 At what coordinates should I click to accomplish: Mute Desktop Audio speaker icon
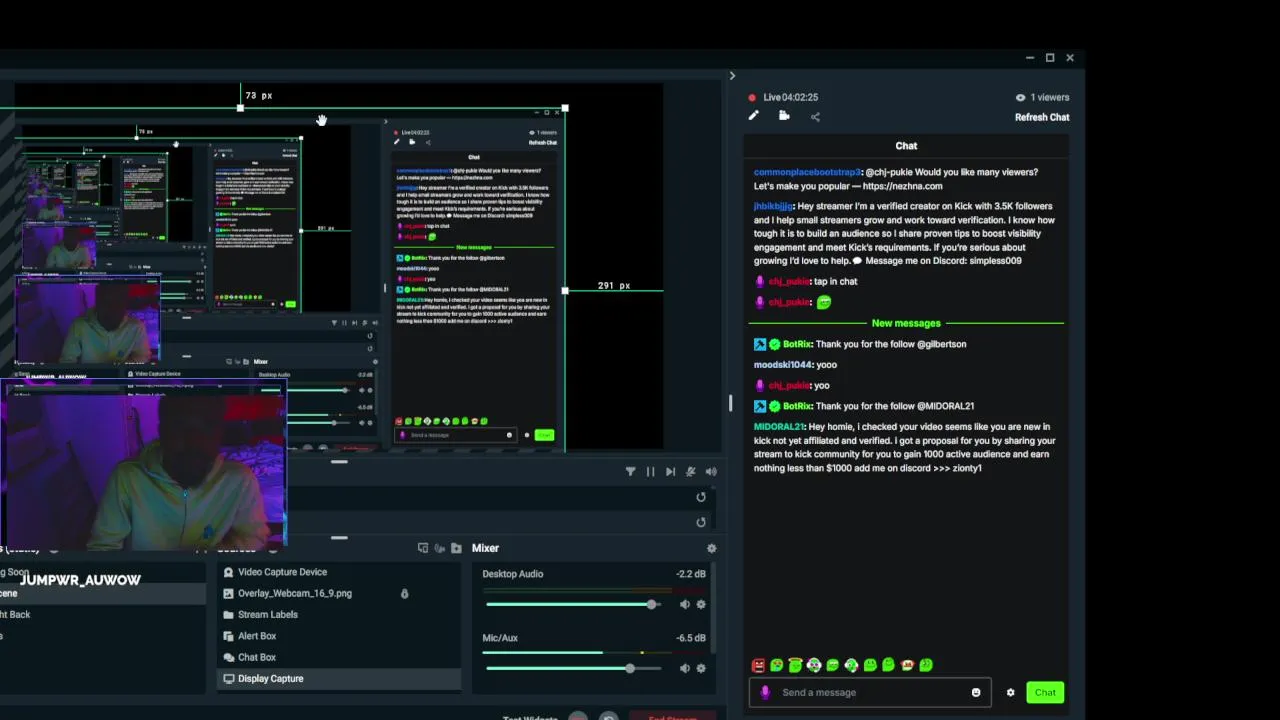(685, 604)
